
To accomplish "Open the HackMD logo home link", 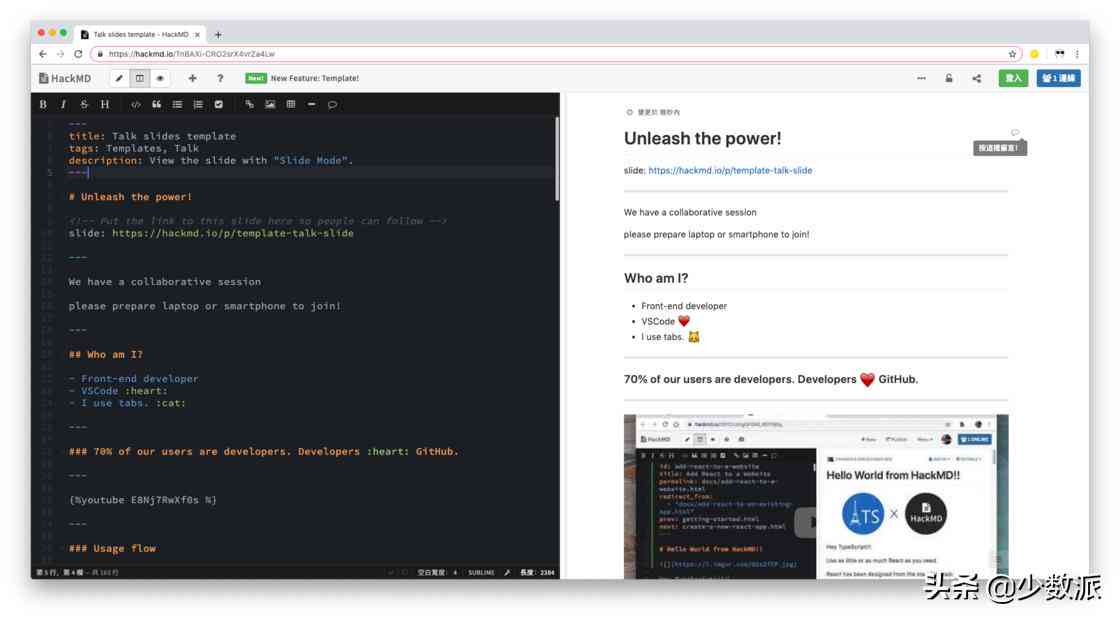I will [65, 78].
